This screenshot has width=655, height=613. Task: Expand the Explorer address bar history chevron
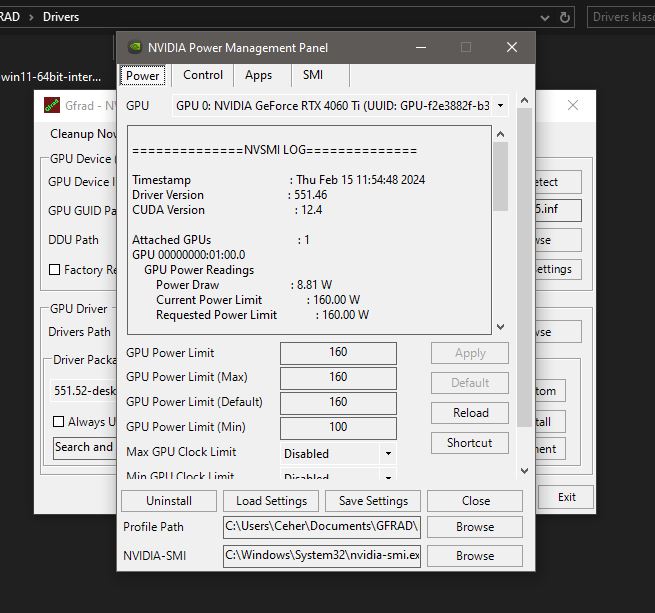tap(544, 18)
